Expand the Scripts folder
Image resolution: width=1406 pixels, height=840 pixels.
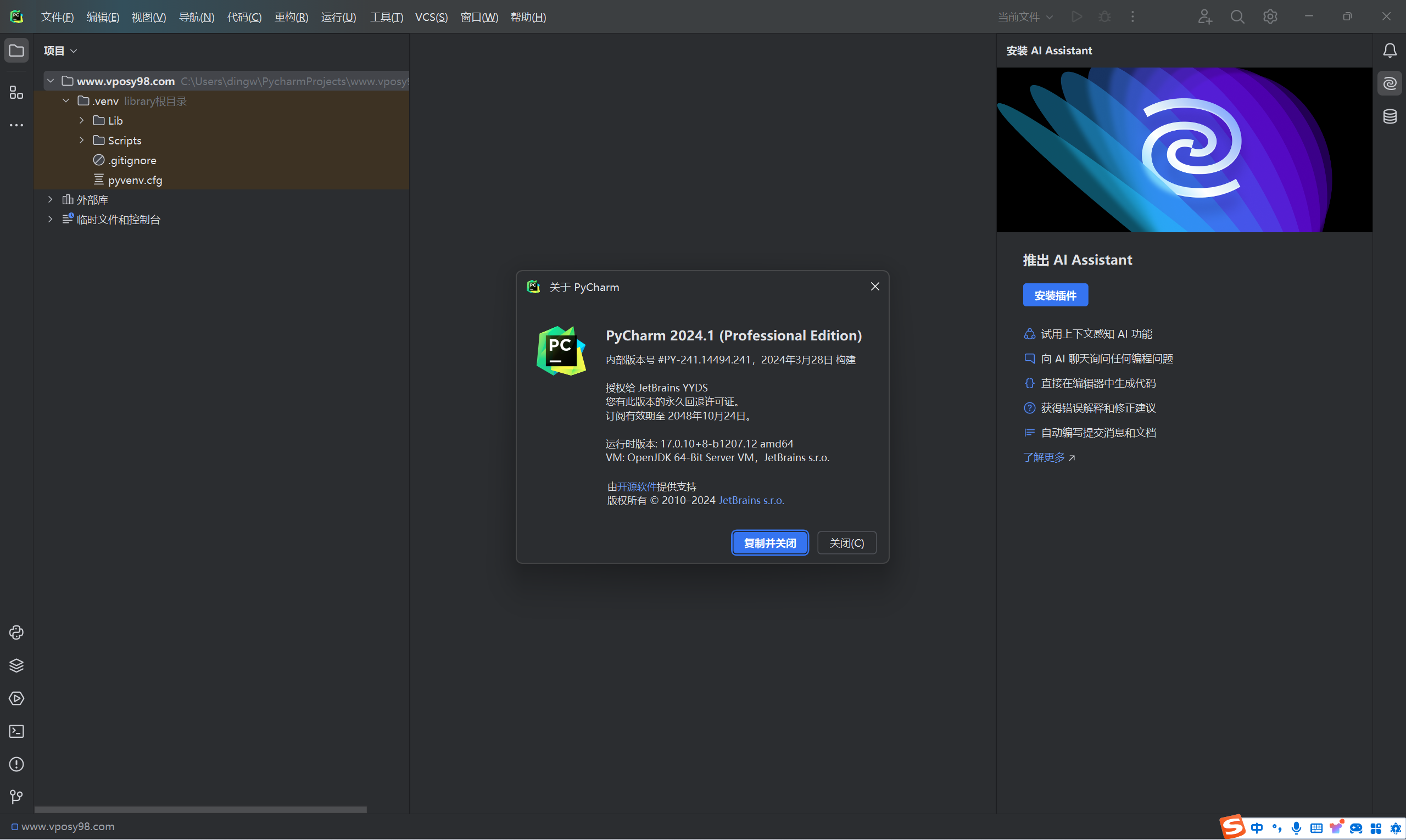81,141
